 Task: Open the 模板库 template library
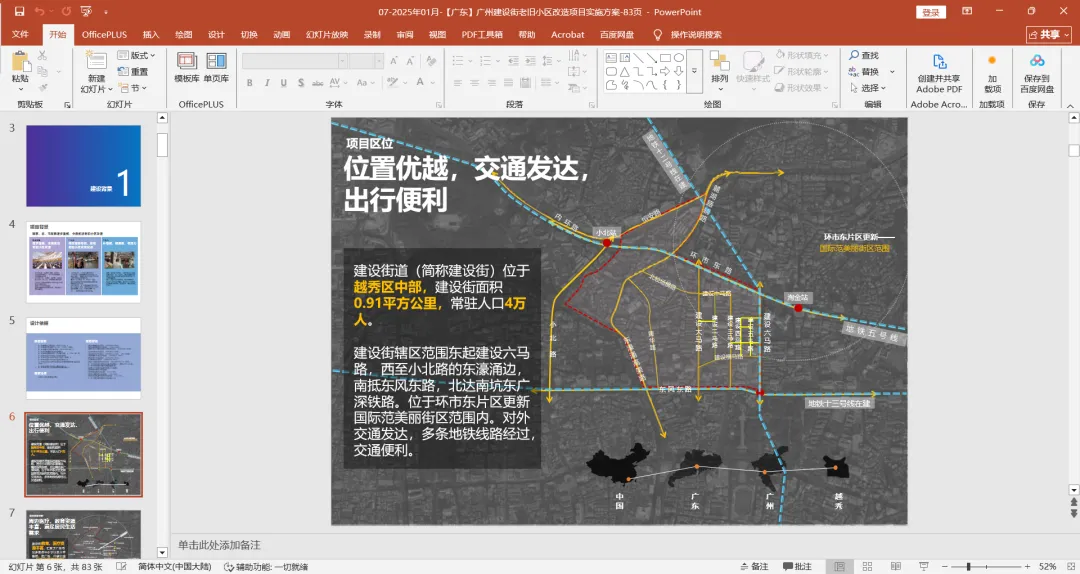(187, 68)
